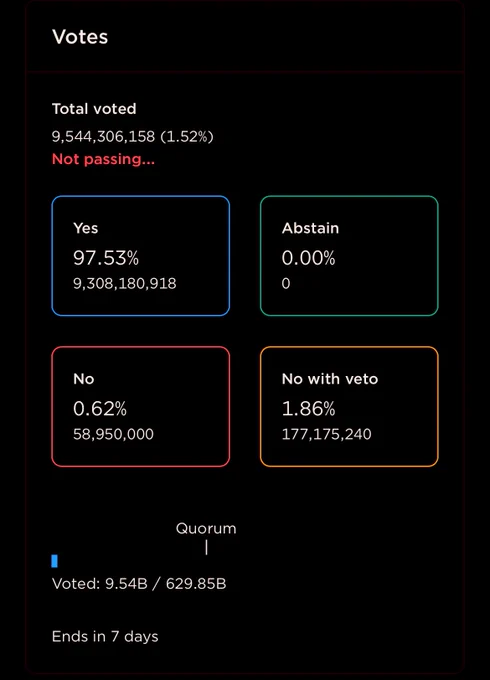Click the Quorum label

(x=206, y=528)
